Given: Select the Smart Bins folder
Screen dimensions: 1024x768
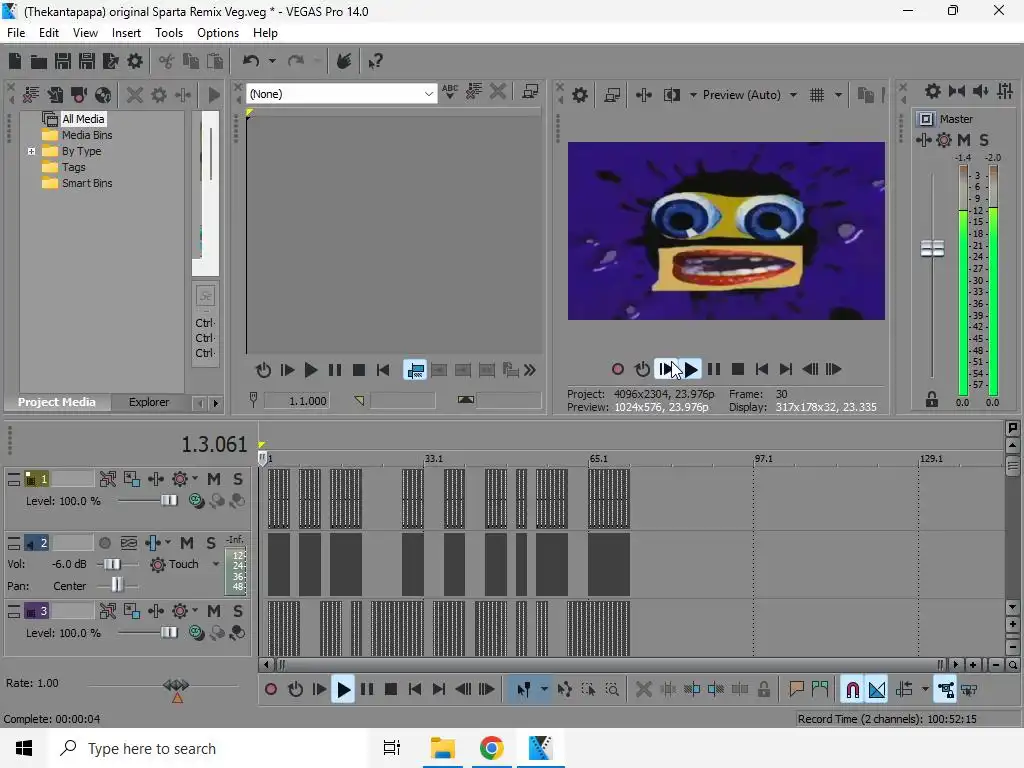Looking at the screenshot, I should pos(87,183).
